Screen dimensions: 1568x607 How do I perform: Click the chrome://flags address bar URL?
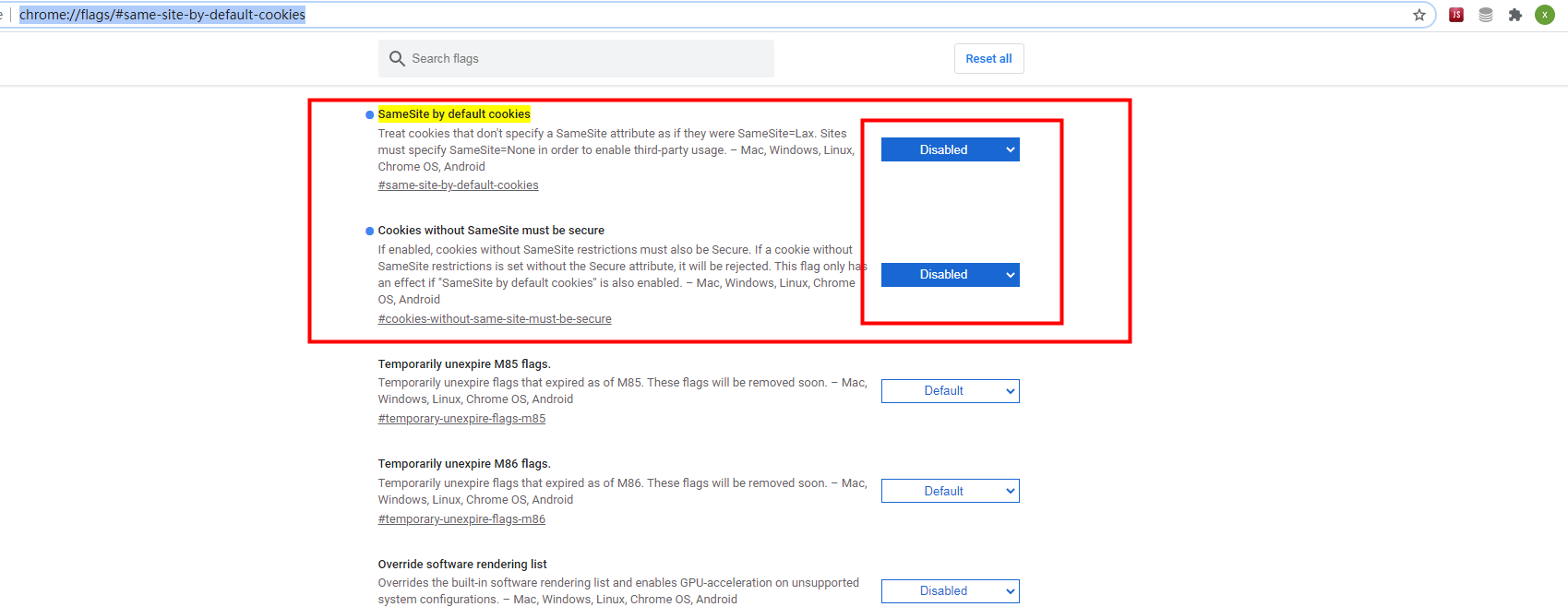point(162,15)
